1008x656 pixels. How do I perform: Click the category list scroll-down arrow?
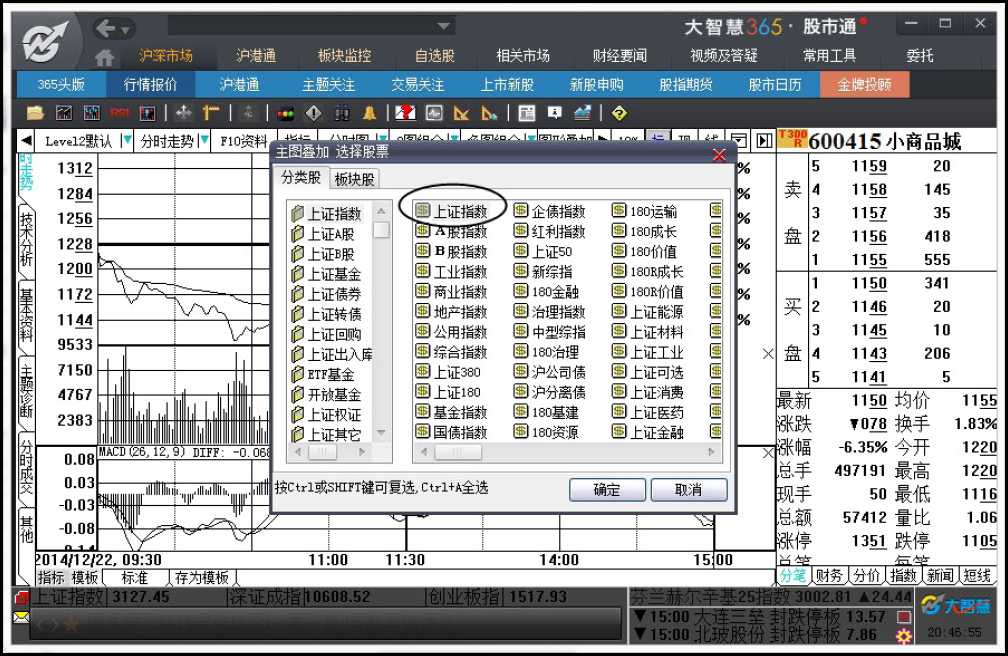(381, 433)
